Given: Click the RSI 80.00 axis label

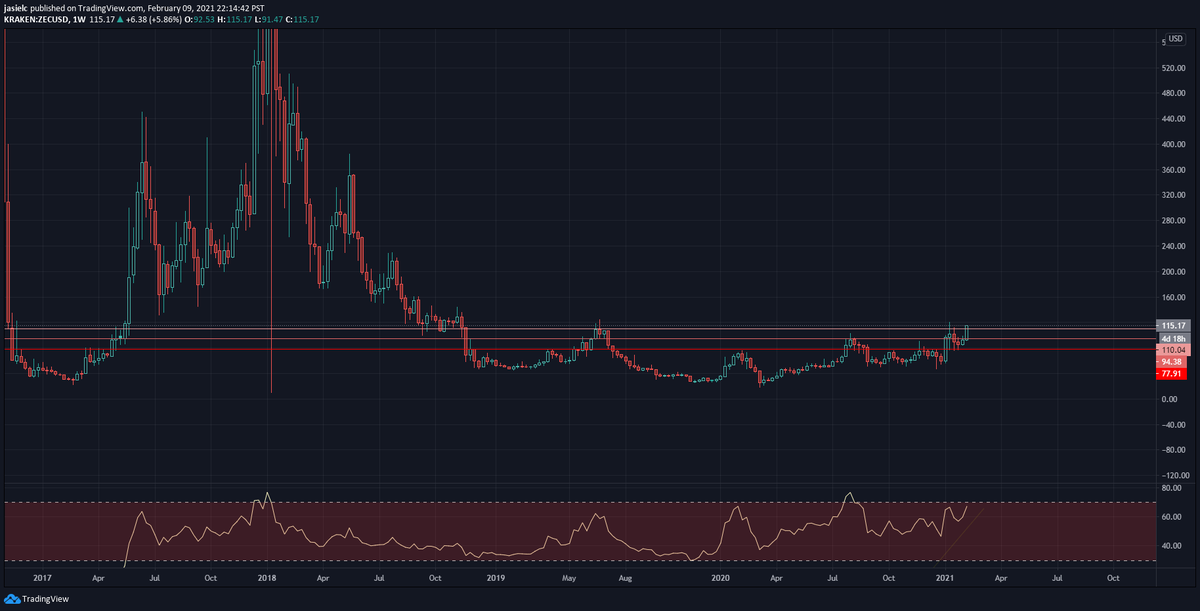Looking at the screenshot, I should 1172,488.
